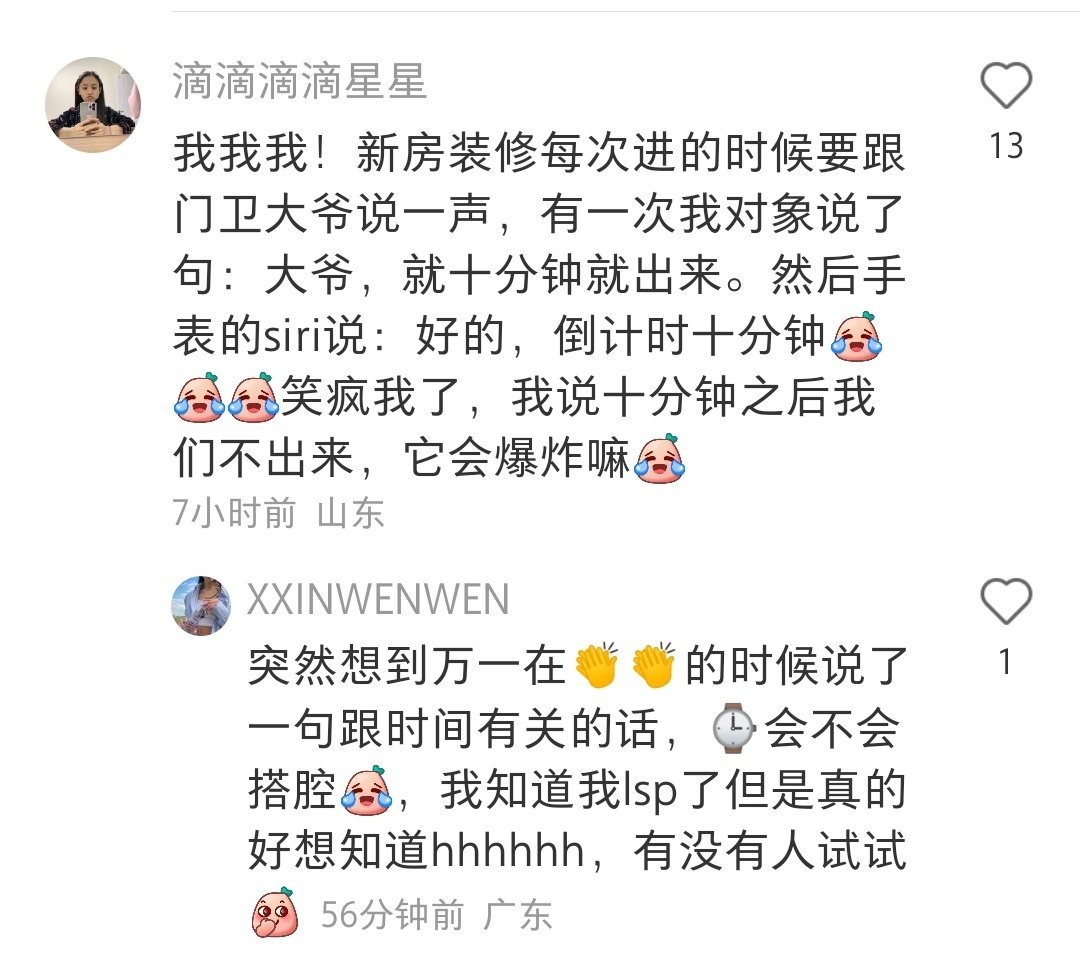The image size is (1080, 953).
Task: Tap the username XXINWENWEN
Action: click(378, 599)
